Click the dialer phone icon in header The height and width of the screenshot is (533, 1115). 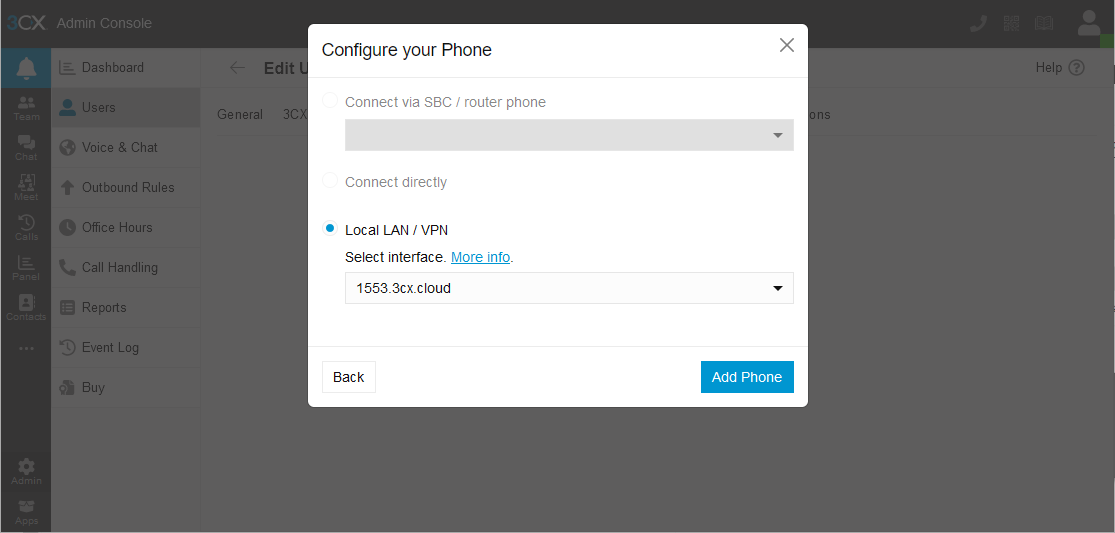tap(978, 23)
